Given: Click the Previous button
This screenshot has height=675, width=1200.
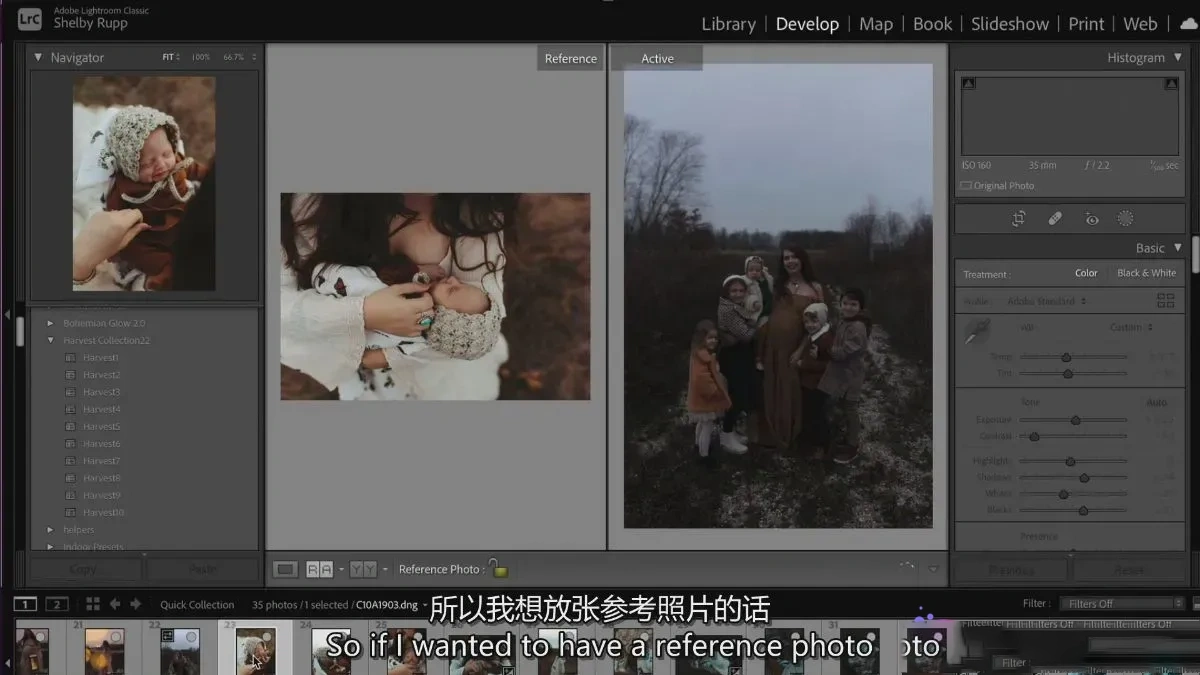Looking at the screenshot, I should click(x=1011, y=570).
